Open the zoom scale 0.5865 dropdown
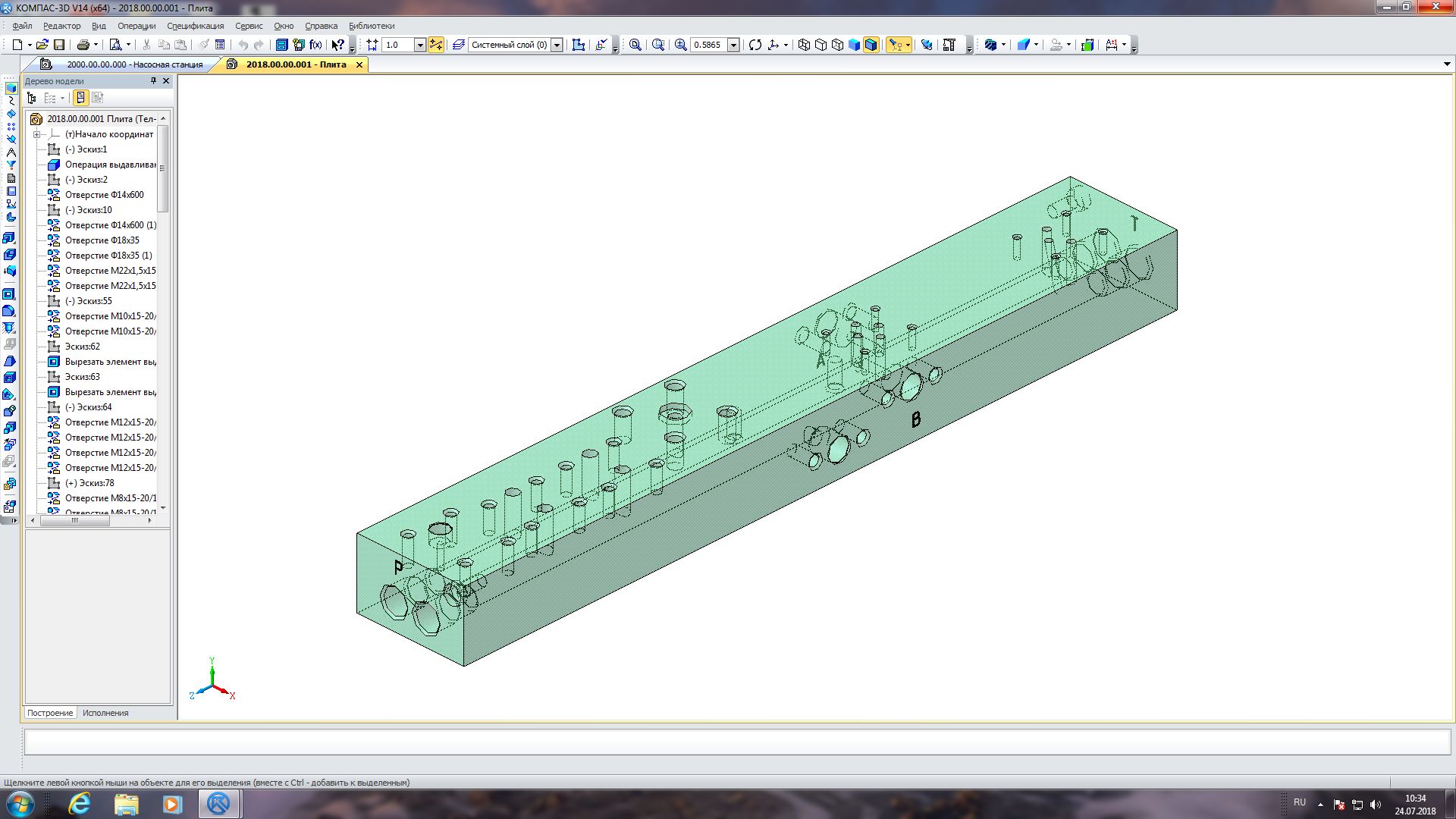Image resolution: width=1456 pixels, height=819 pixels. click(x=733, y=45)
